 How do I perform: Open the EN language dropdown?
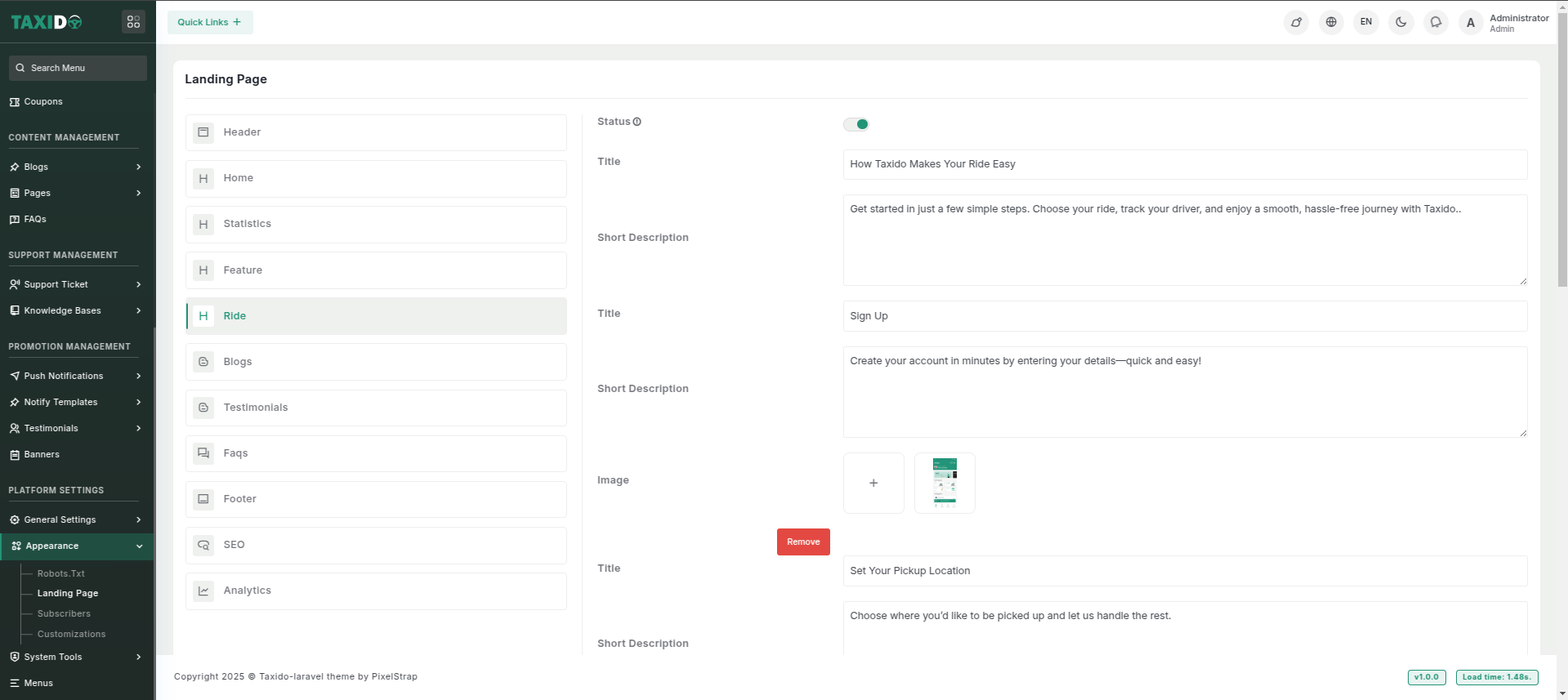tap(1366, 22)
